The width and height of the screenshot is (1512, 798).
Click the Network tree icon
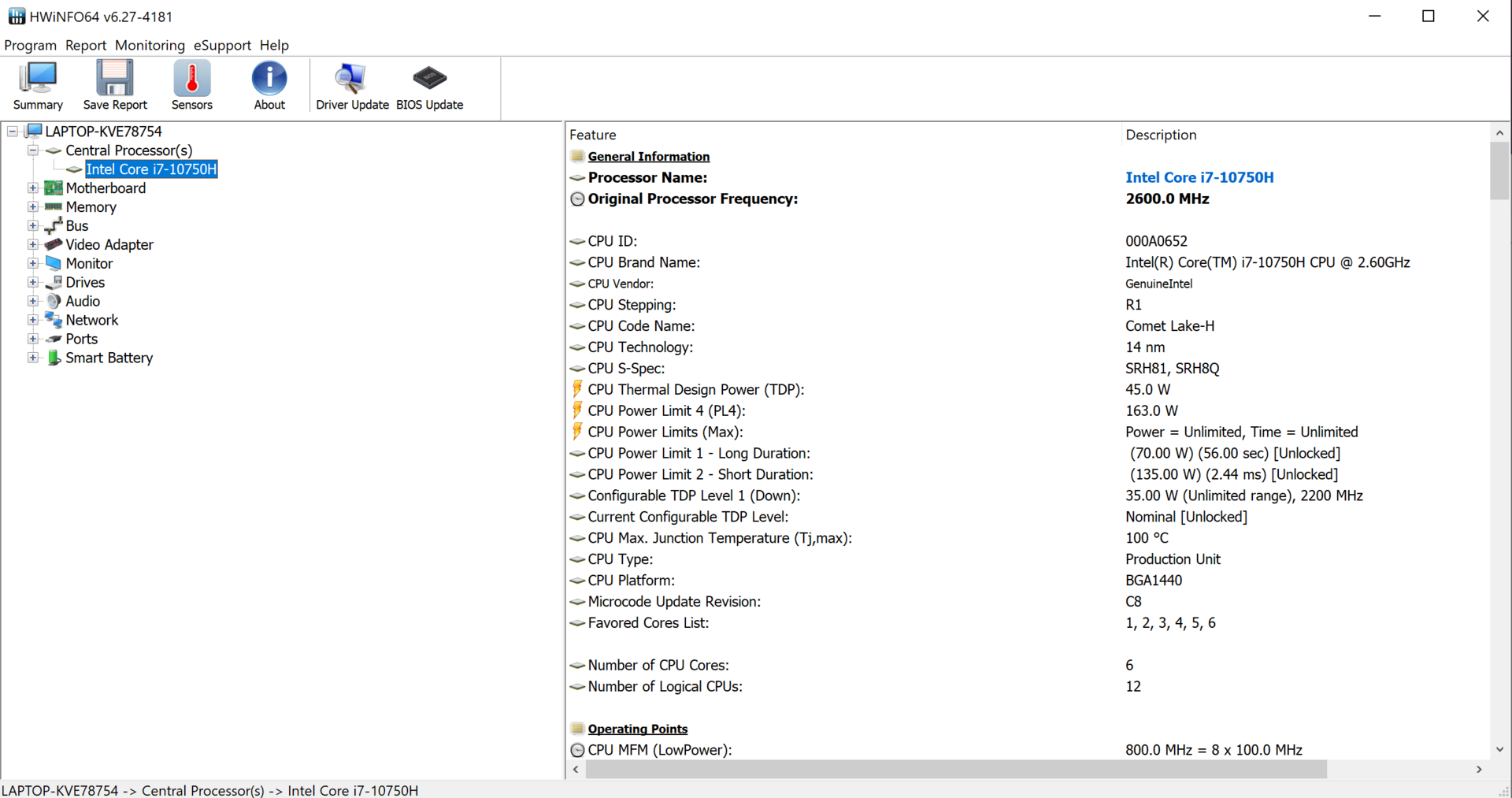(54, 320)
